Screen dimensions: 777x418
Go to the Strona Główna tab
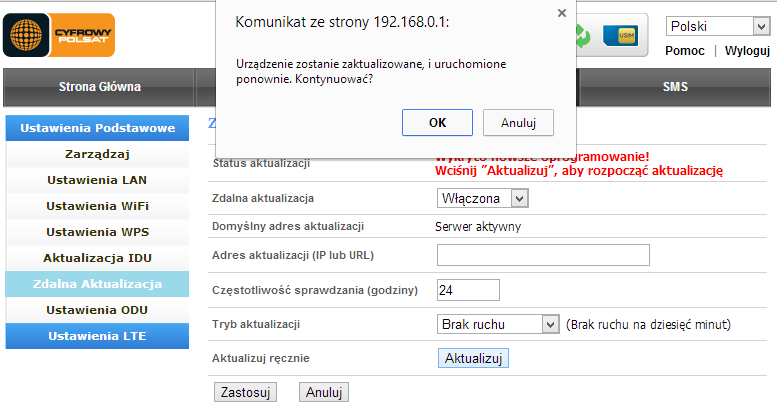point(100,87)
